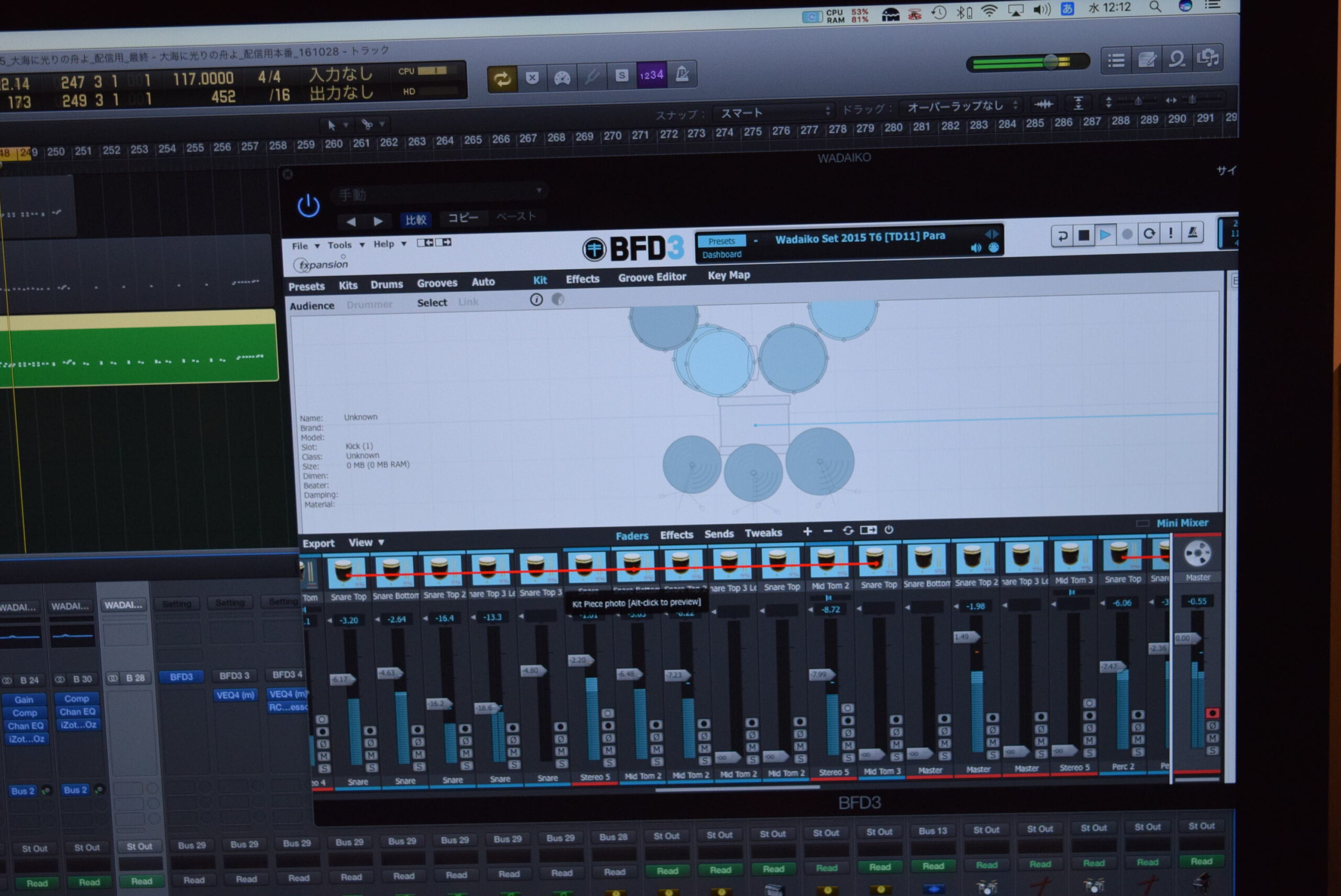This screenshot has height=896, width=1341.
Task: Click the Master channel reel icon
Action: 1197,553
